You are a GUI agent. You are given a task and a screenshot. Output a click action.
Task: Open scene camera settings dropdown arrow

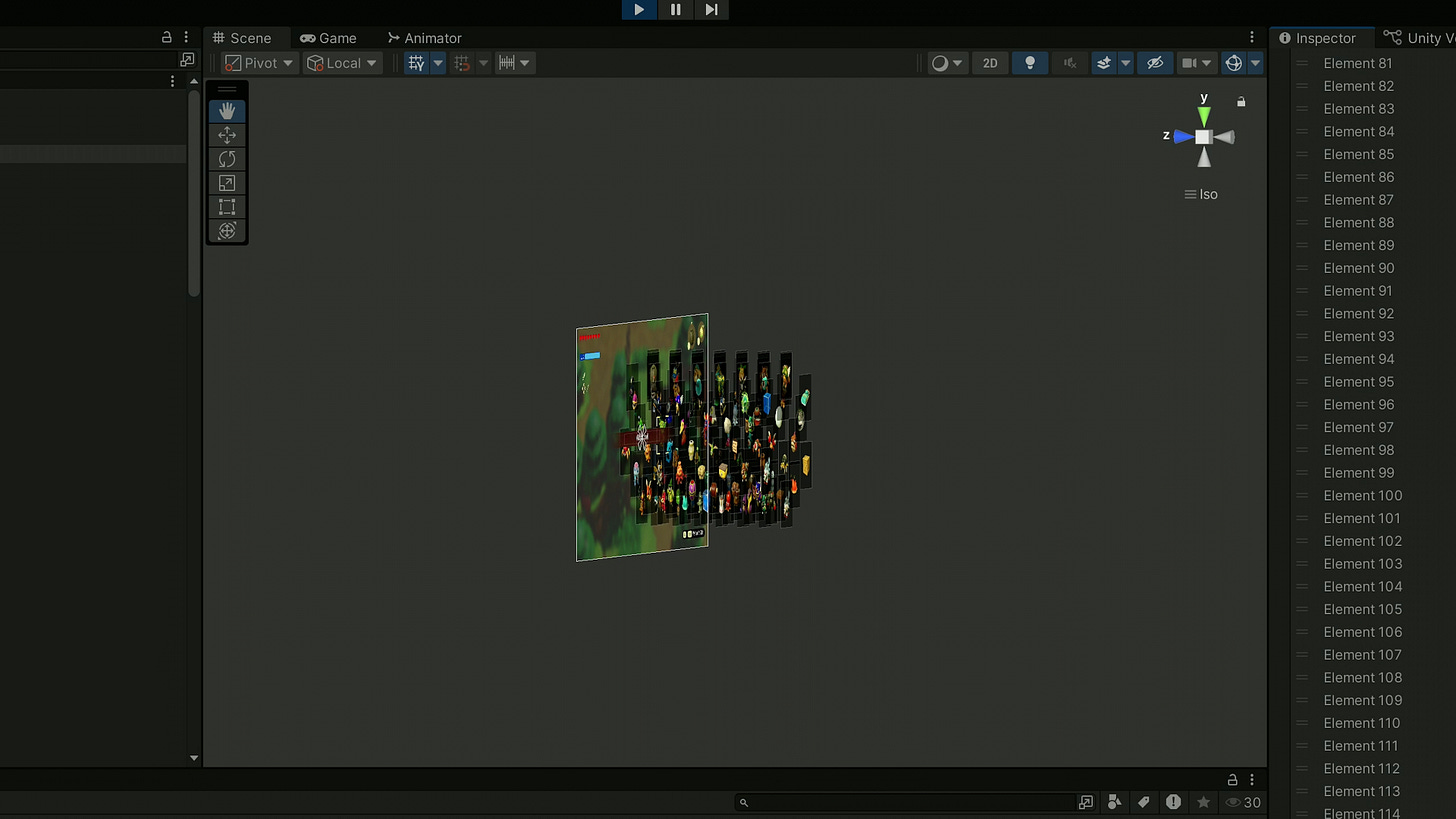[x=1207, y=63]
